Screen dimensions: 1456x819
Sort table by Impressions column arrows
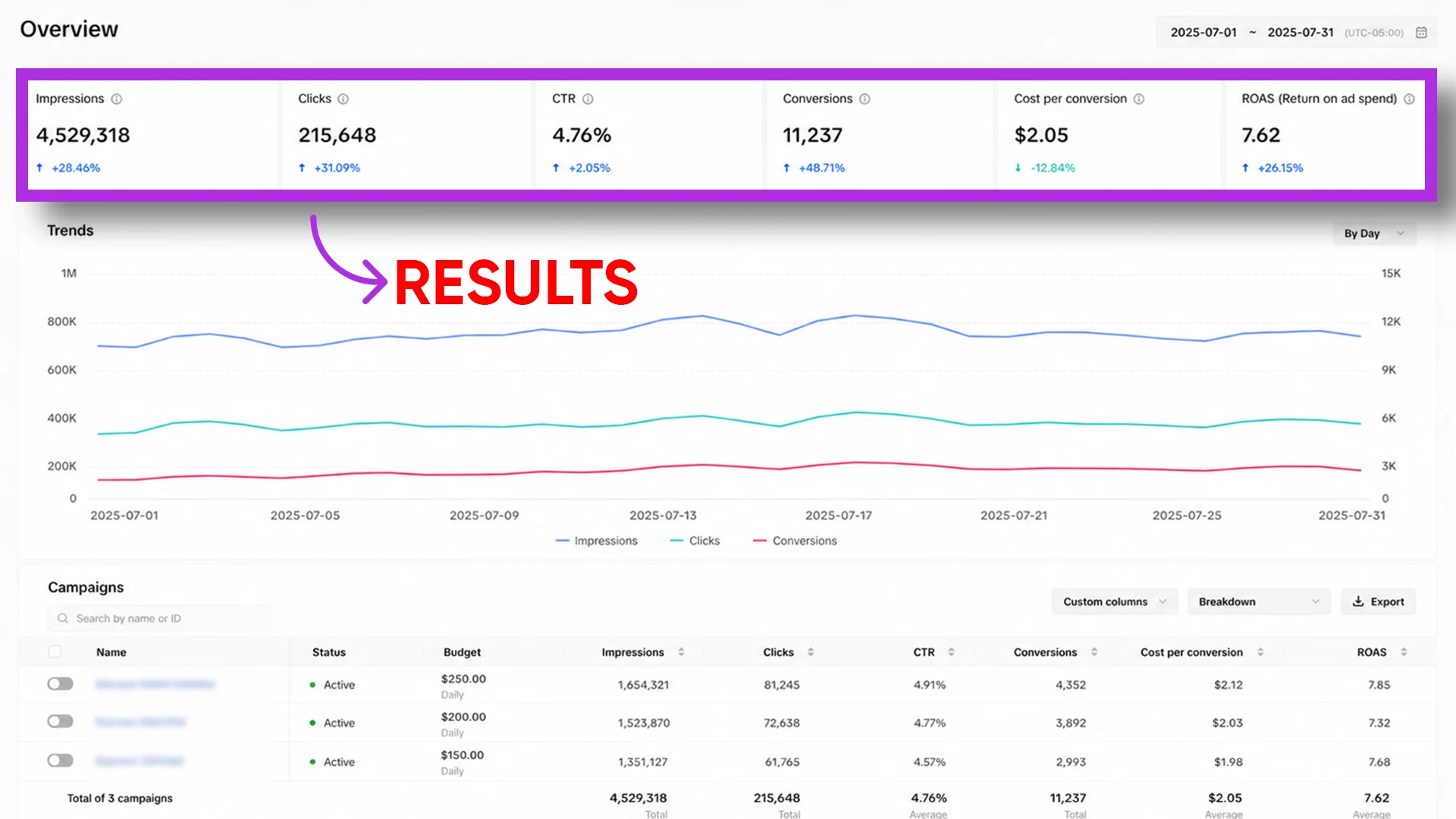[x=681, y=652]
